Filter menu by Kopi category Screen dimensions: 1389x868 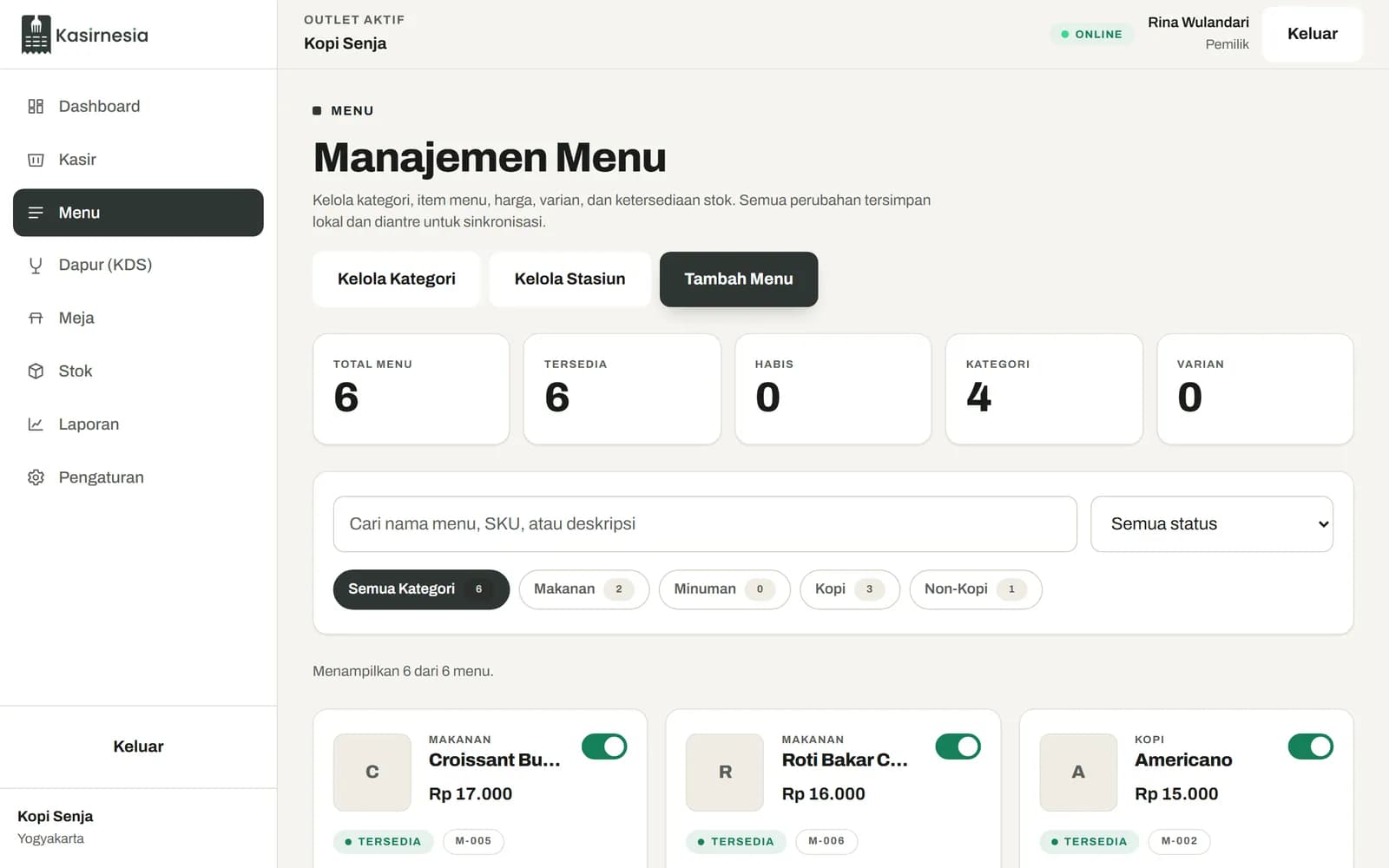[x=850, y=589]
